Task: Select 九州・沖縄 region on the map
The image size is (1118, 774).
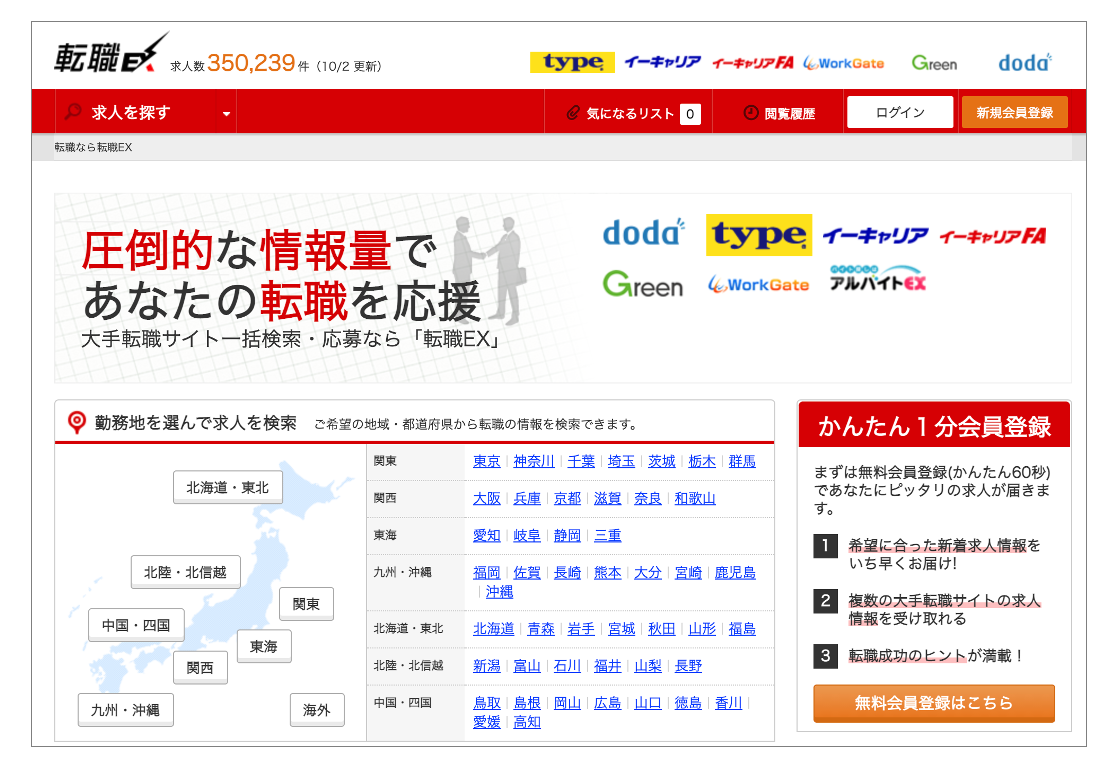Action: click(x=125, y=710)
